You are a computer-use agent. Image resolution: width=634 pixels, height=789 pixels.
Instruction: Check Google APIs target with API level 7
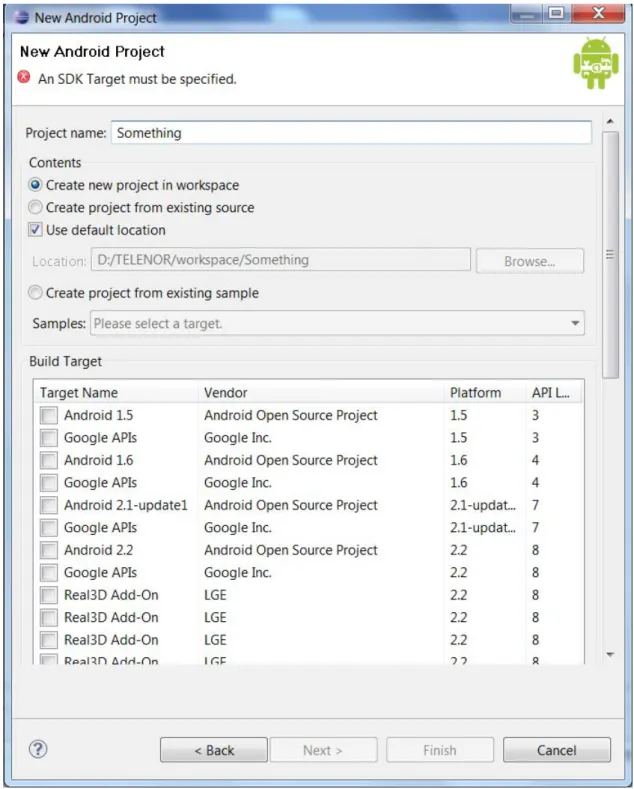click(x=49, y=528)
